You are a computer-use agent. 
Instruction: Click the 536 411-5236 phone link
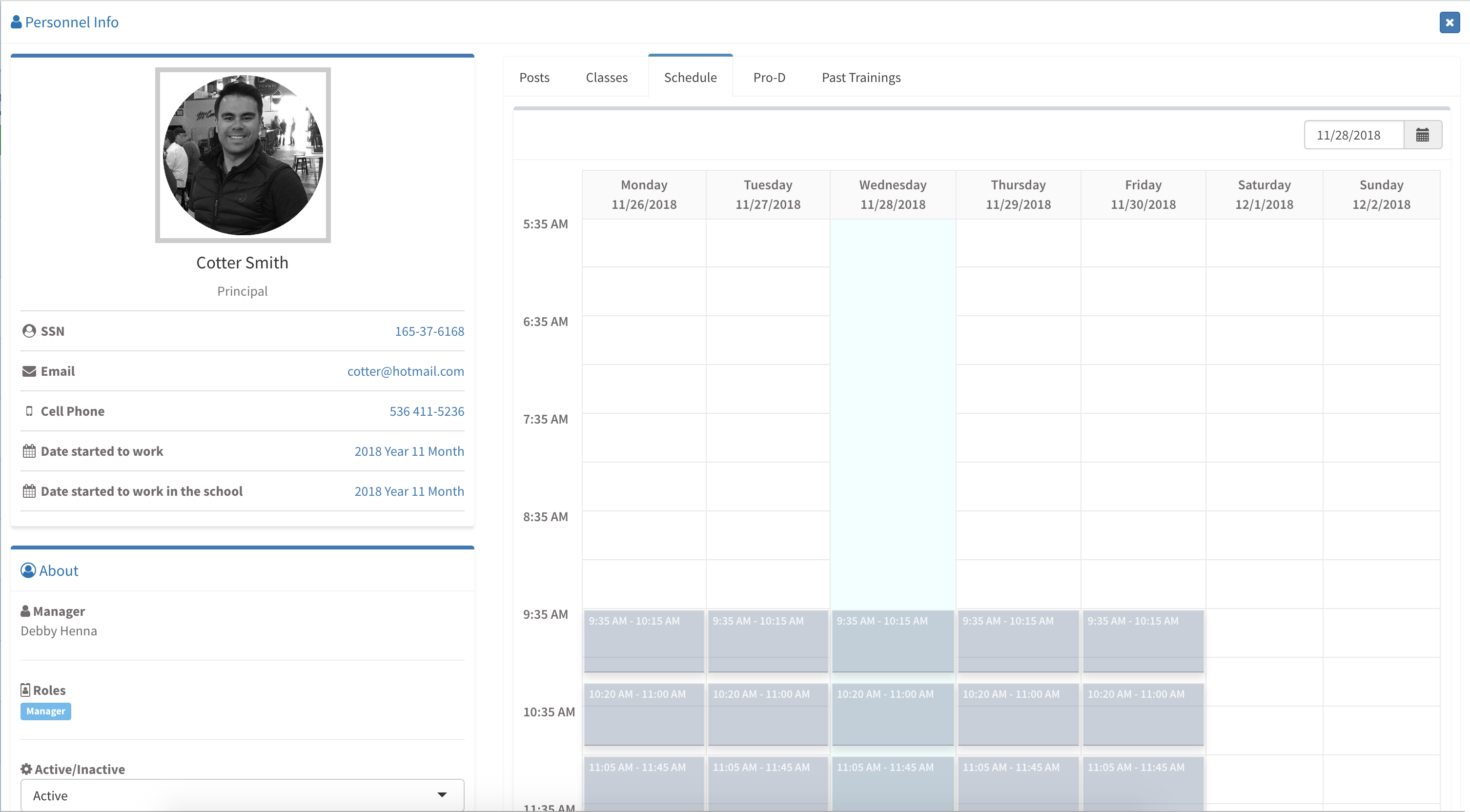point(426,411)
